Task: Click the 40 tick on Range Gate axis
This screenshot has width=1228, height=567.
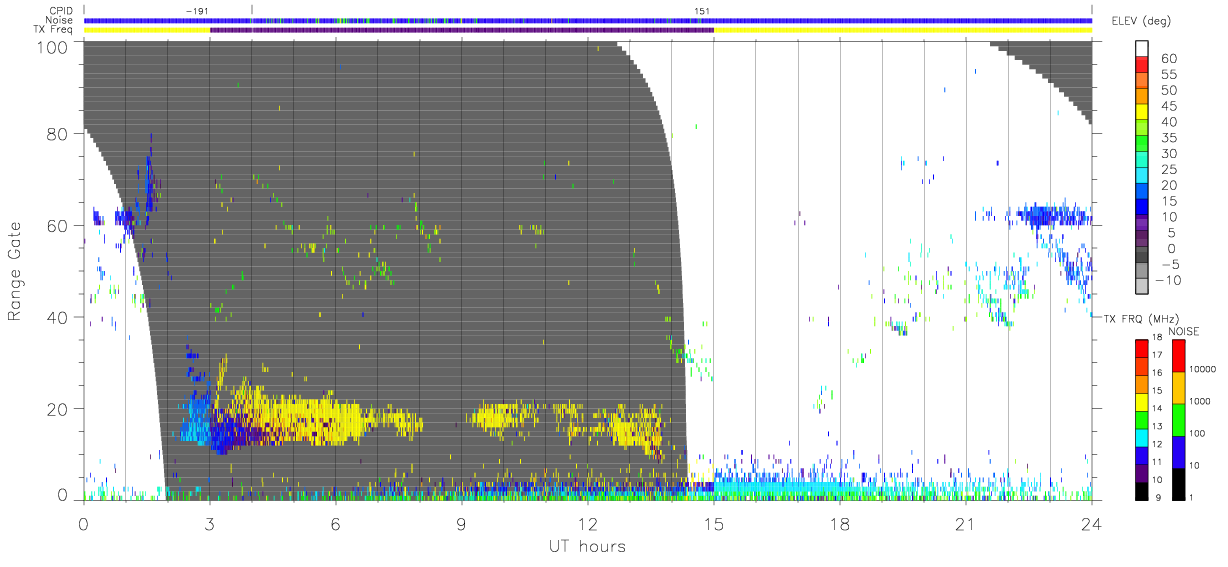Action: [57, 317]
